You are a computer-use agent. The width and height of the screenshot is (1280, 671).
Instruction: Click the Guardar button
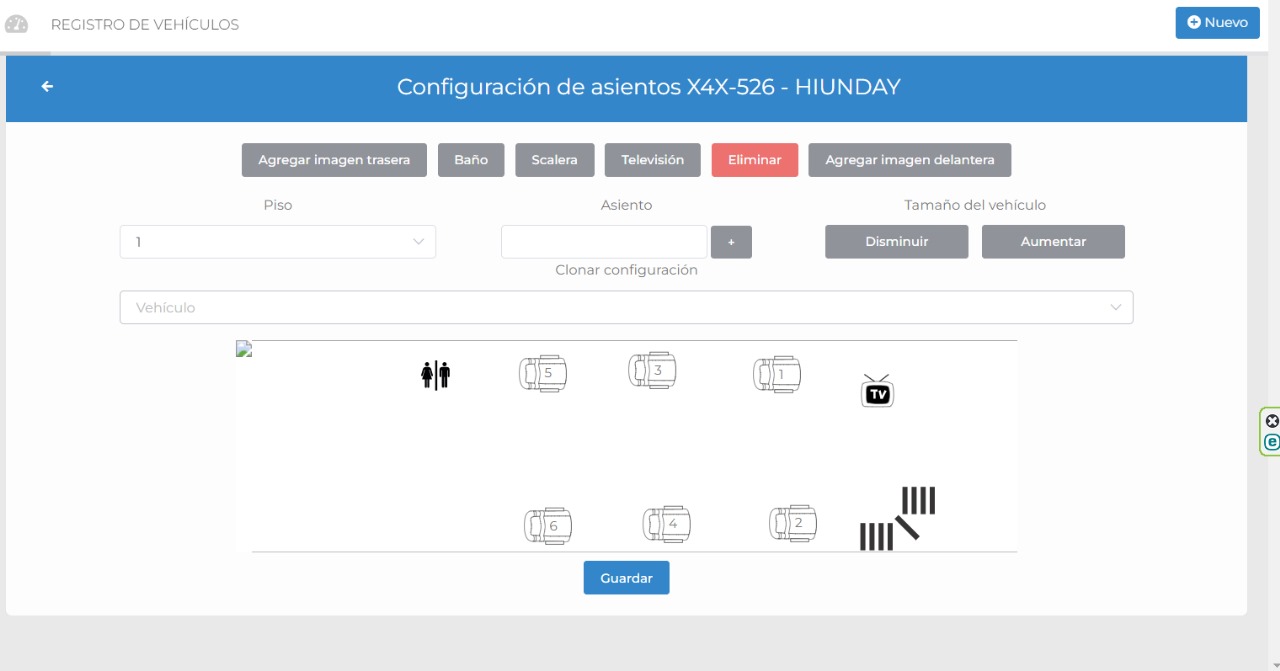(626, 578)
